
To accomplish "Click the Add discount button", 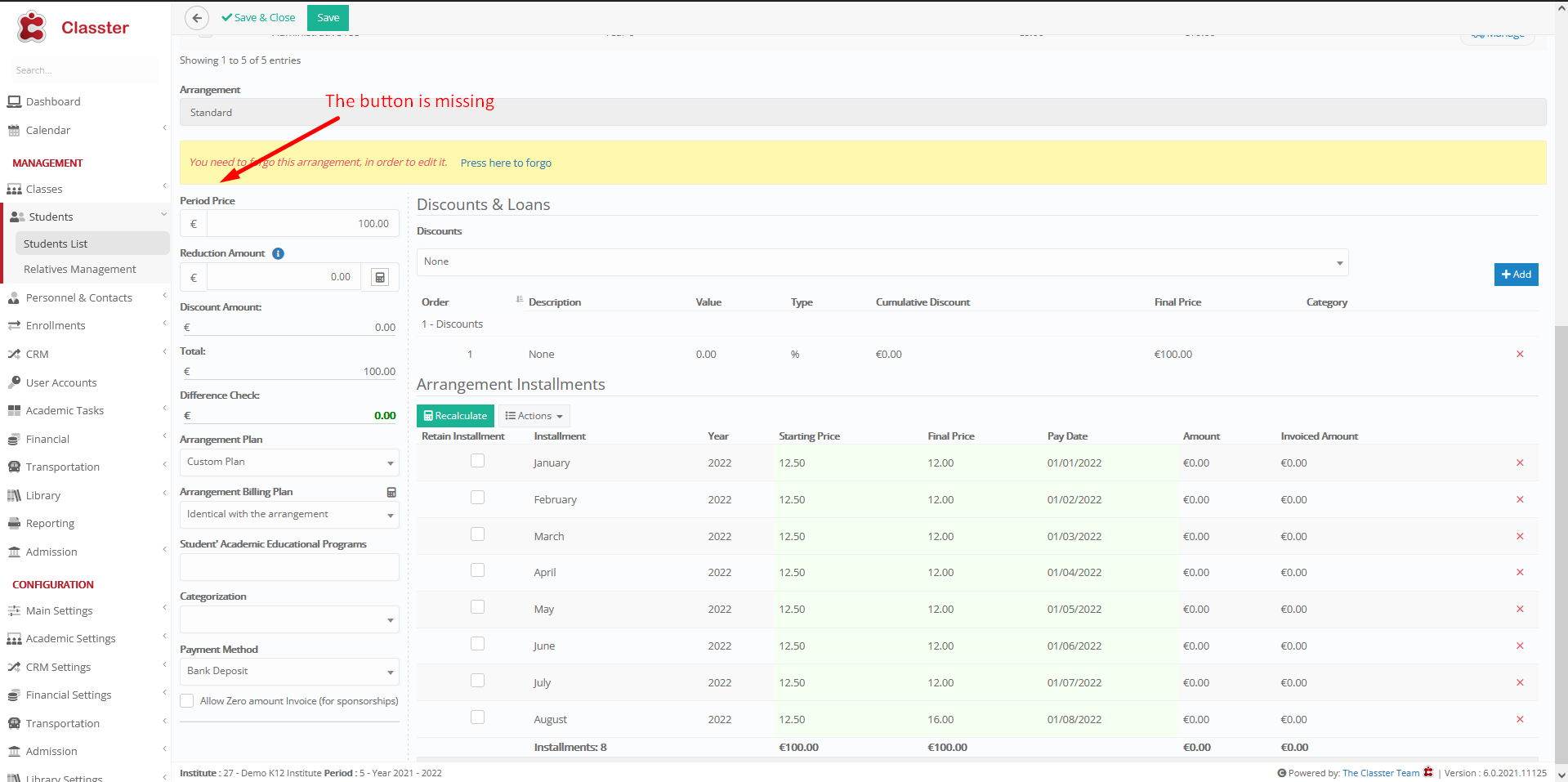I will pos(1516,275).
